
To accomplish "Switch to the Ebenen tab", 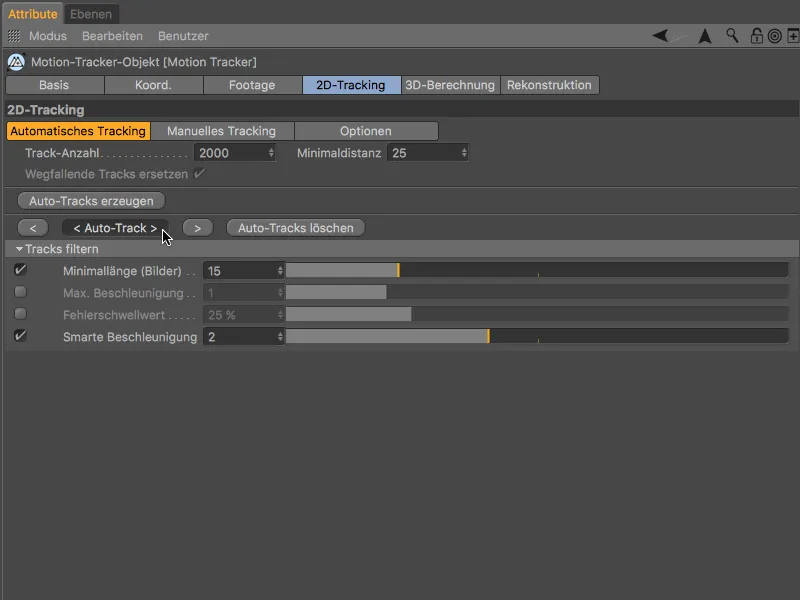I will [91, 14].
